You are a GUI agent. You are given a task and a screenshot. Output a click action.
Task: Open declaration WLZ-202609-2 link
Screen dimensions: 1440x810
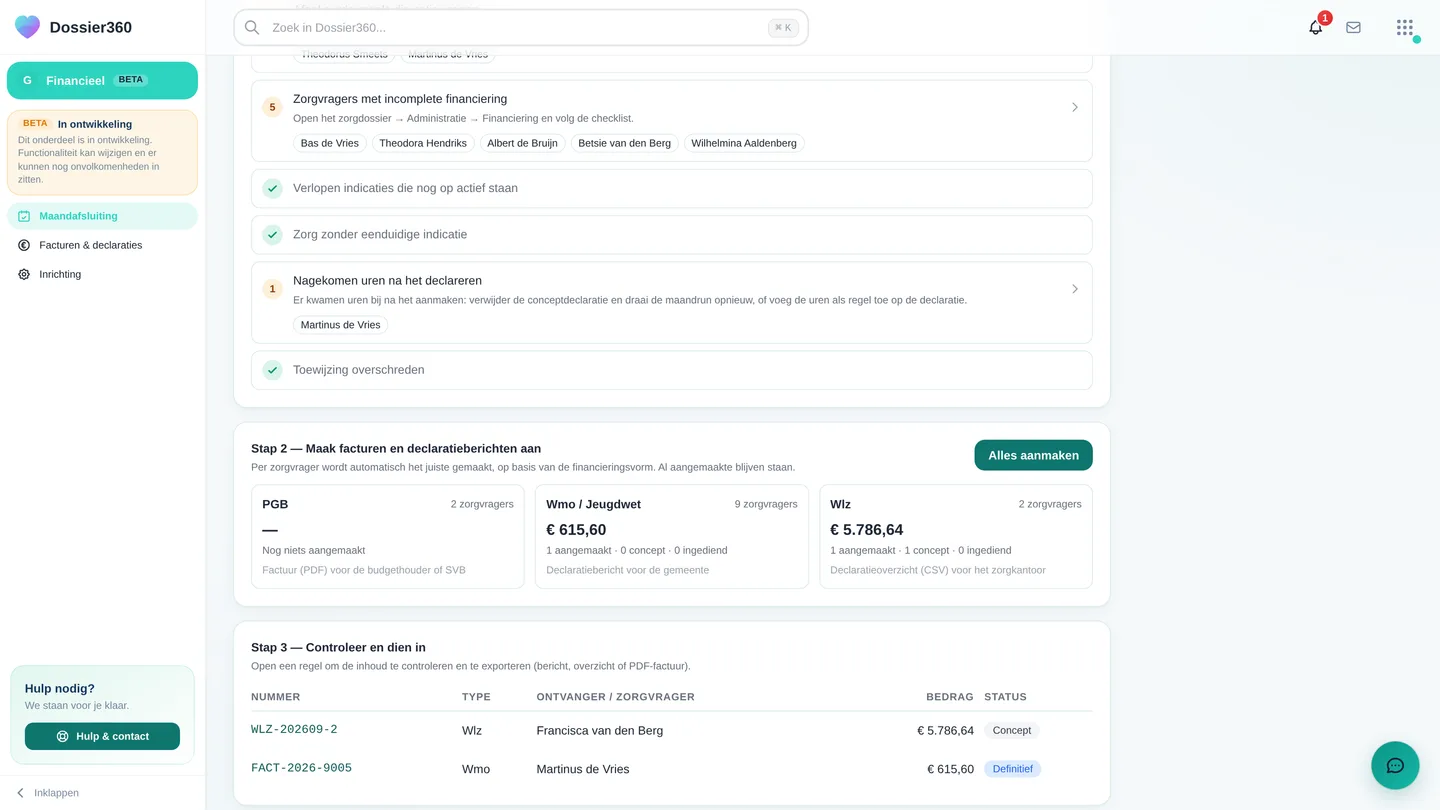tap(294, 730)
